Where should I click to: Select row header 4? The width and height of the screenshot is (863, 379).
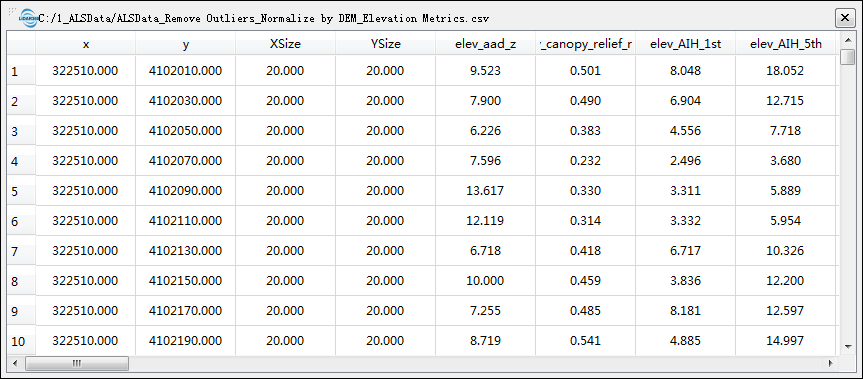click(21, 161)
